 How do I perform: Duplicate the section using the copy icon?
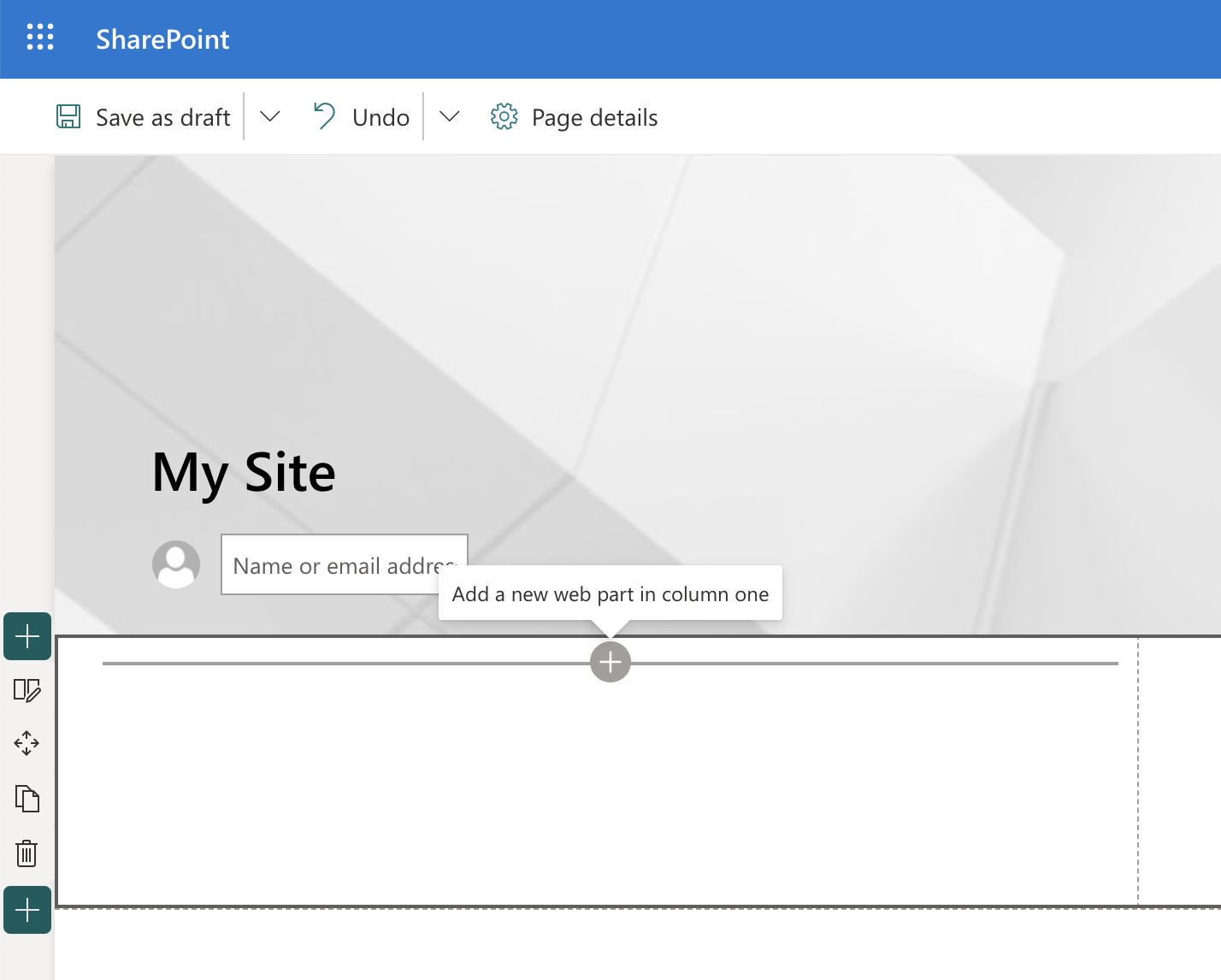27,799
